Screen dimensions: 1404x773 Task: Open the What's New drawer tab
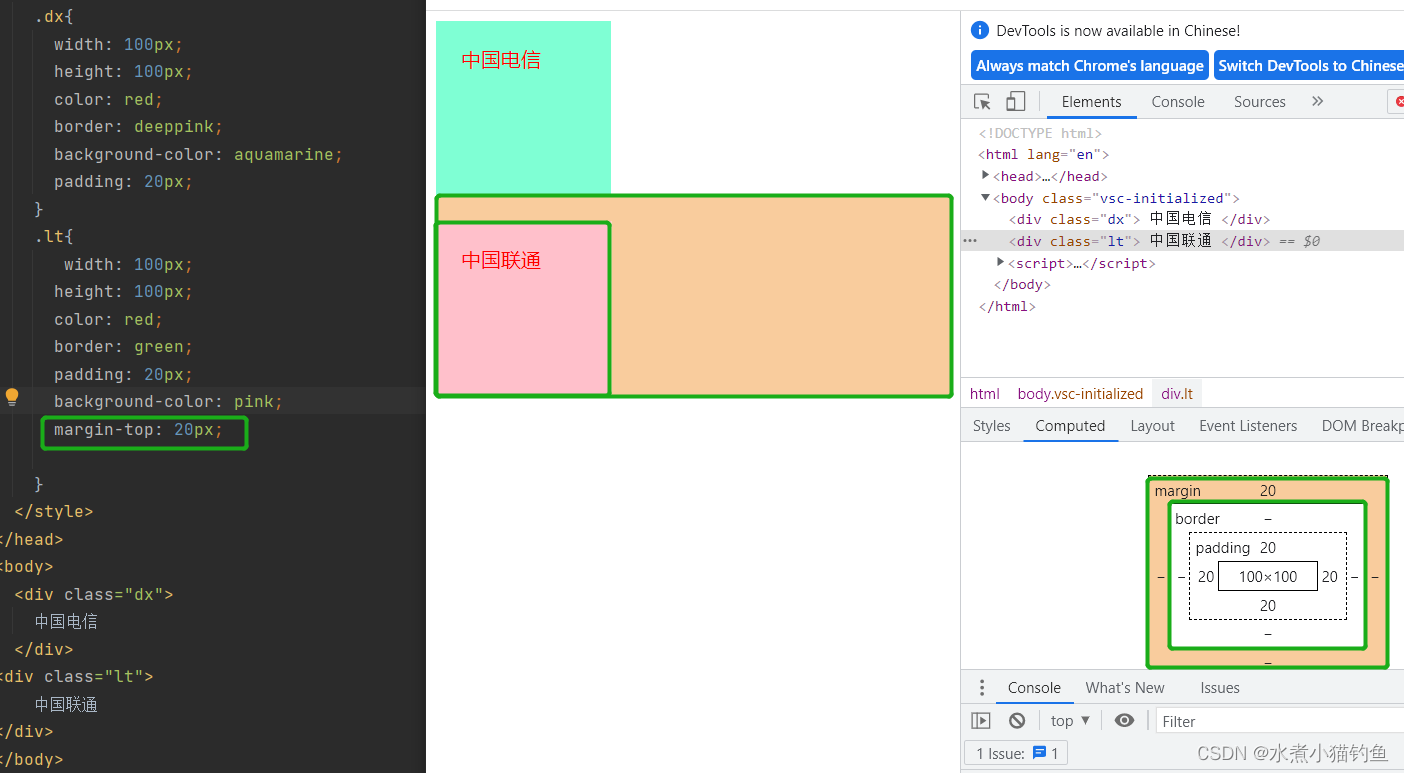click(1125, 688)
